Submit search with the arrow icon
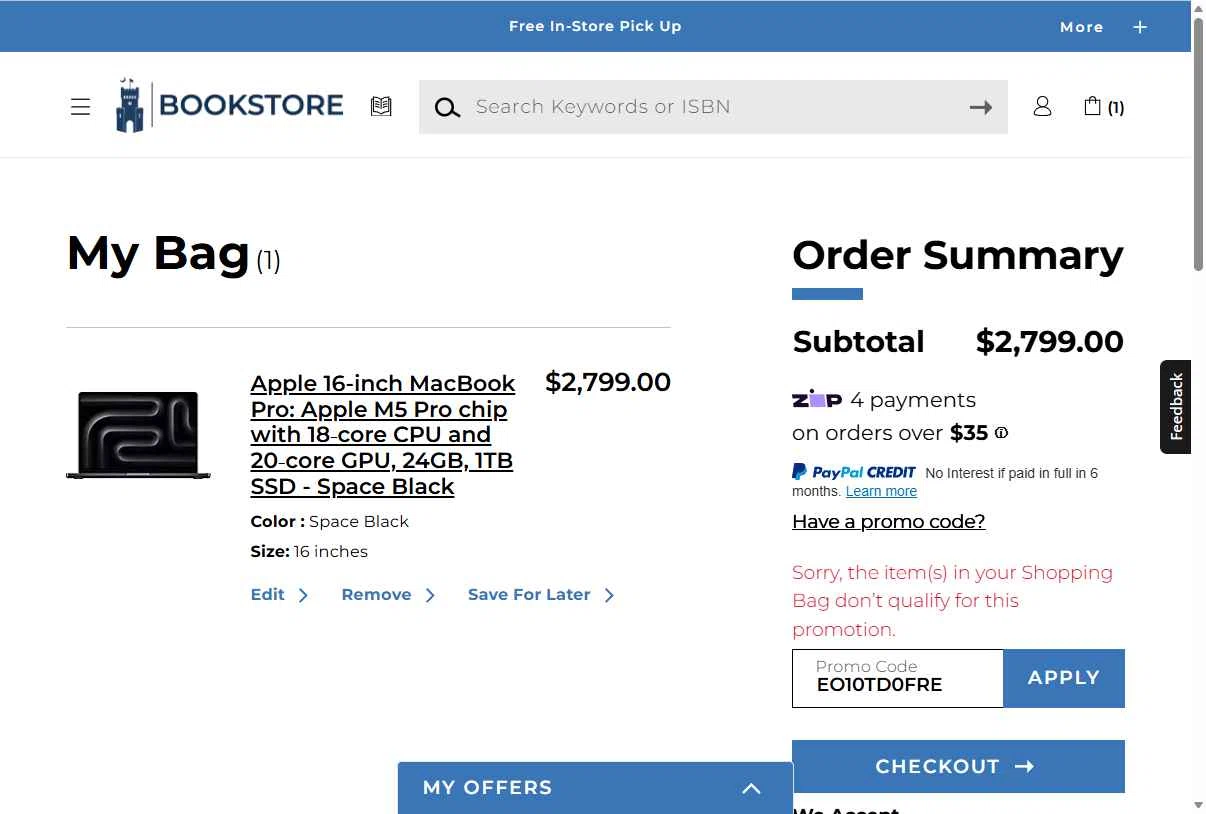 (981, 107)
